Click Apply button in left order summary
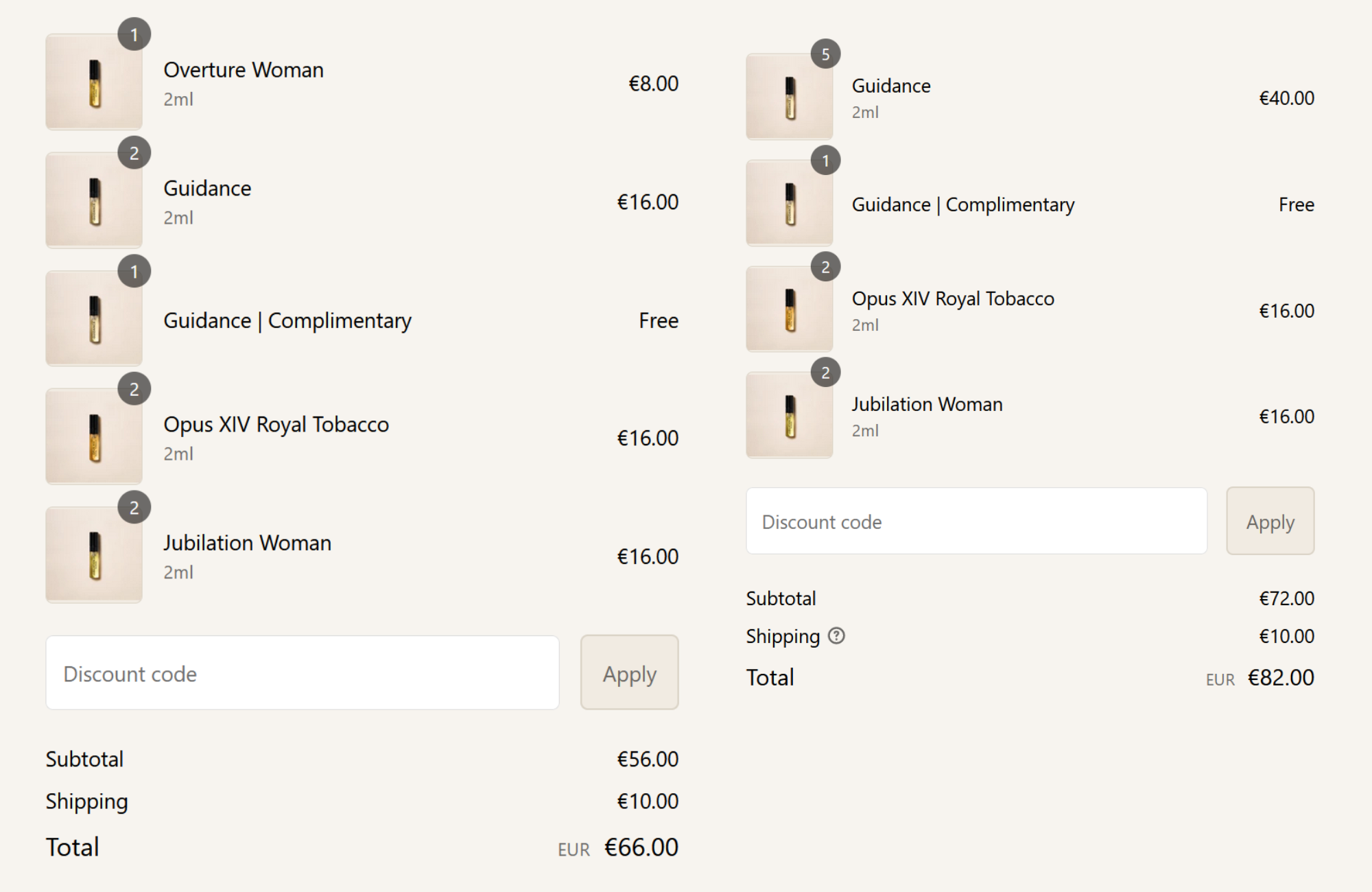1372x892 pixels. [629, 672]
